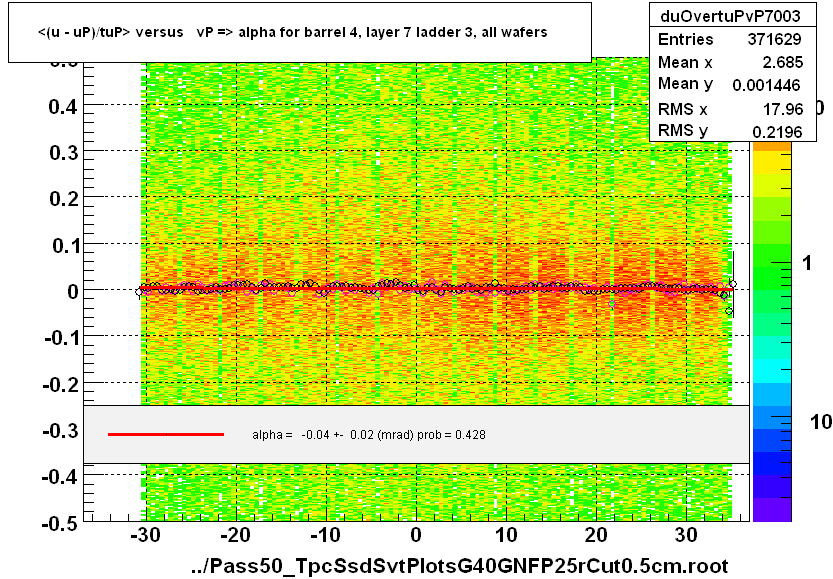Click the alpha fit result legend text

coord(369,435)
